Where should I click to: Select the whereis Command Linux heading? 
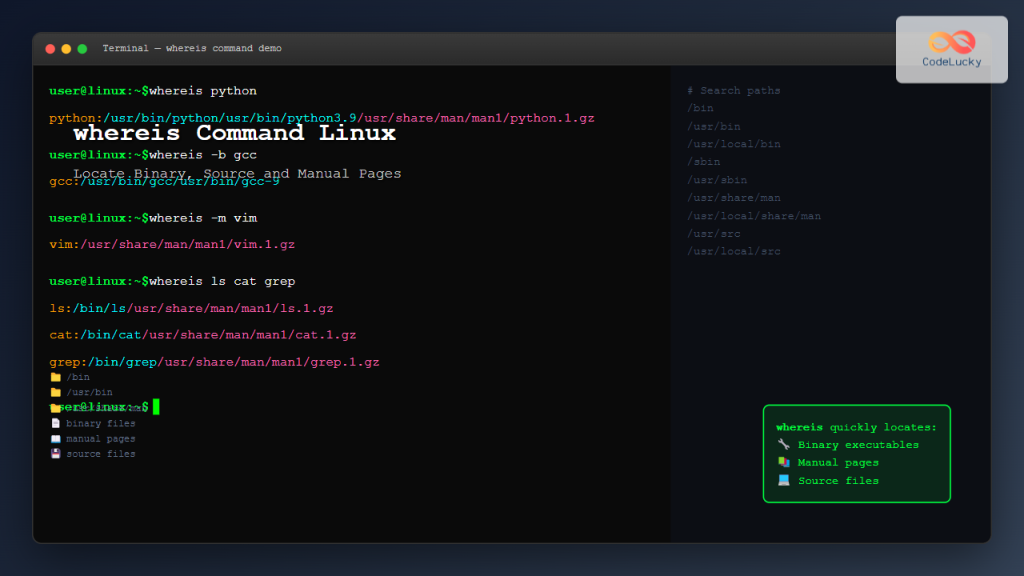[x=231, y=133]
